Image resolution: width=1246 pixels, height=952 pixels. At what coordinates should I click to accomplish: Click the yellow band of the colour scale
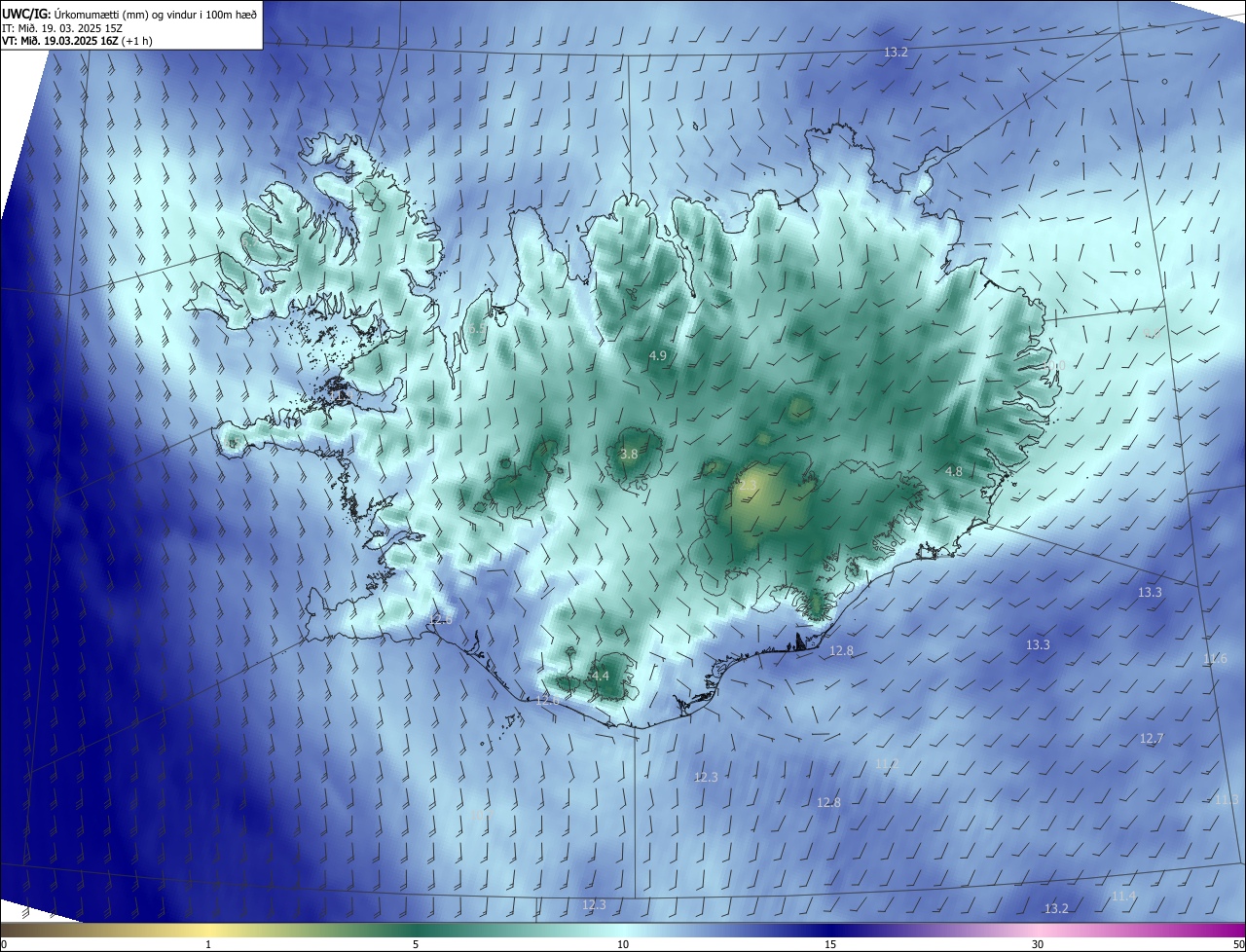(x=209, y=931)
